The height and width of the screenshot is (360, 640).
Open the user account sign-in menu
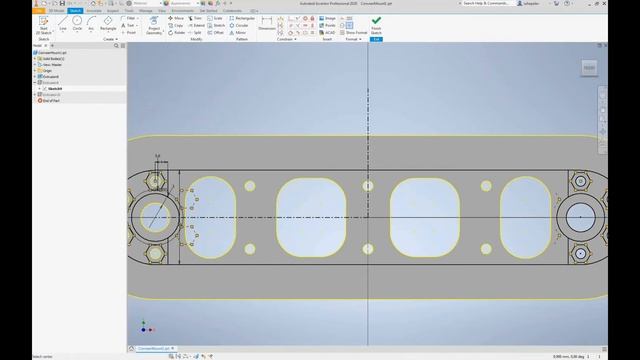(x=529, y=3)
